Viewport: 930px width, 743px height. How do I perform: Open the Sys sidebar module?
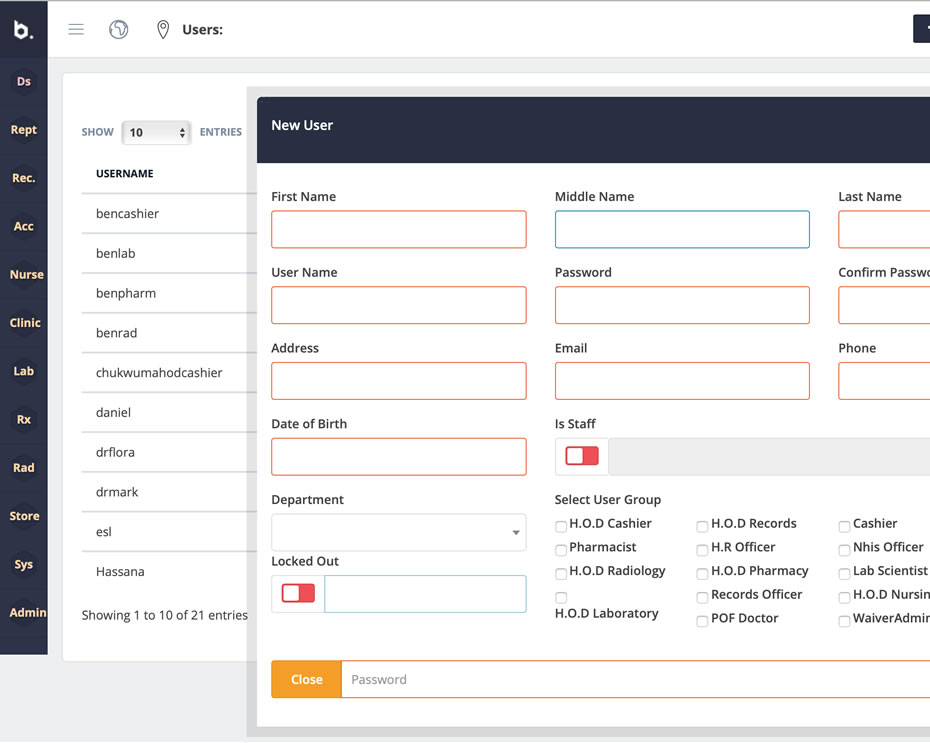tap(24, 564)
